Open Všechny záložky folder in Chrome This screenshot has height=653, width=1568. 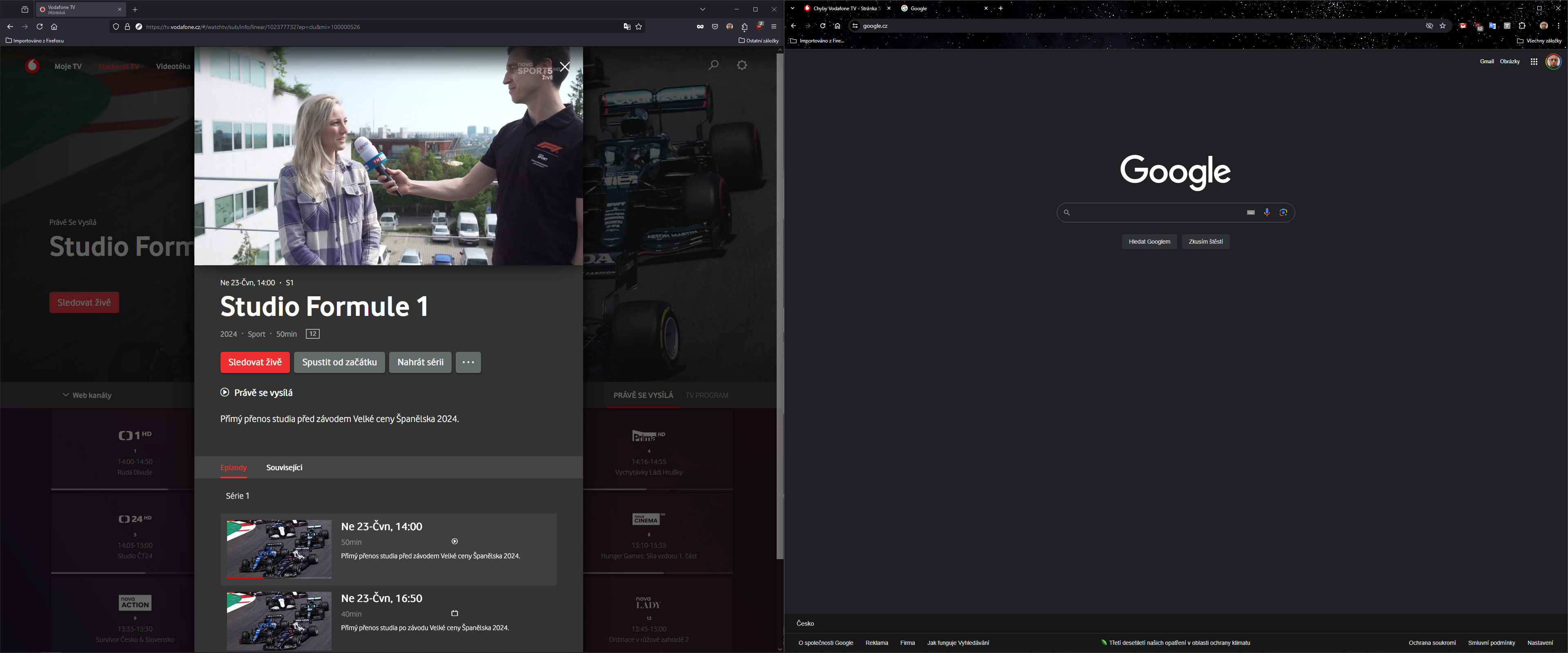1539,41
